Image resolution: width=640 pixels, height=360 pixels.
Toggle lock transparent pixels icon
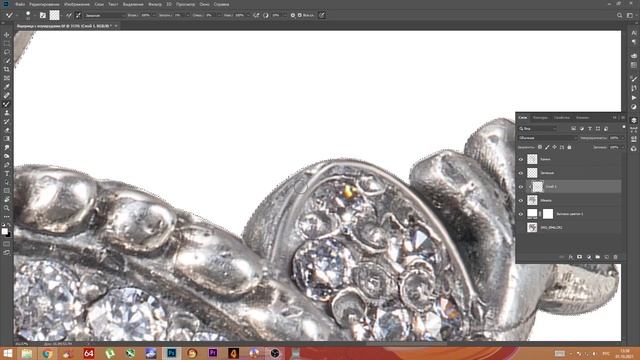(x=540, y=147)
